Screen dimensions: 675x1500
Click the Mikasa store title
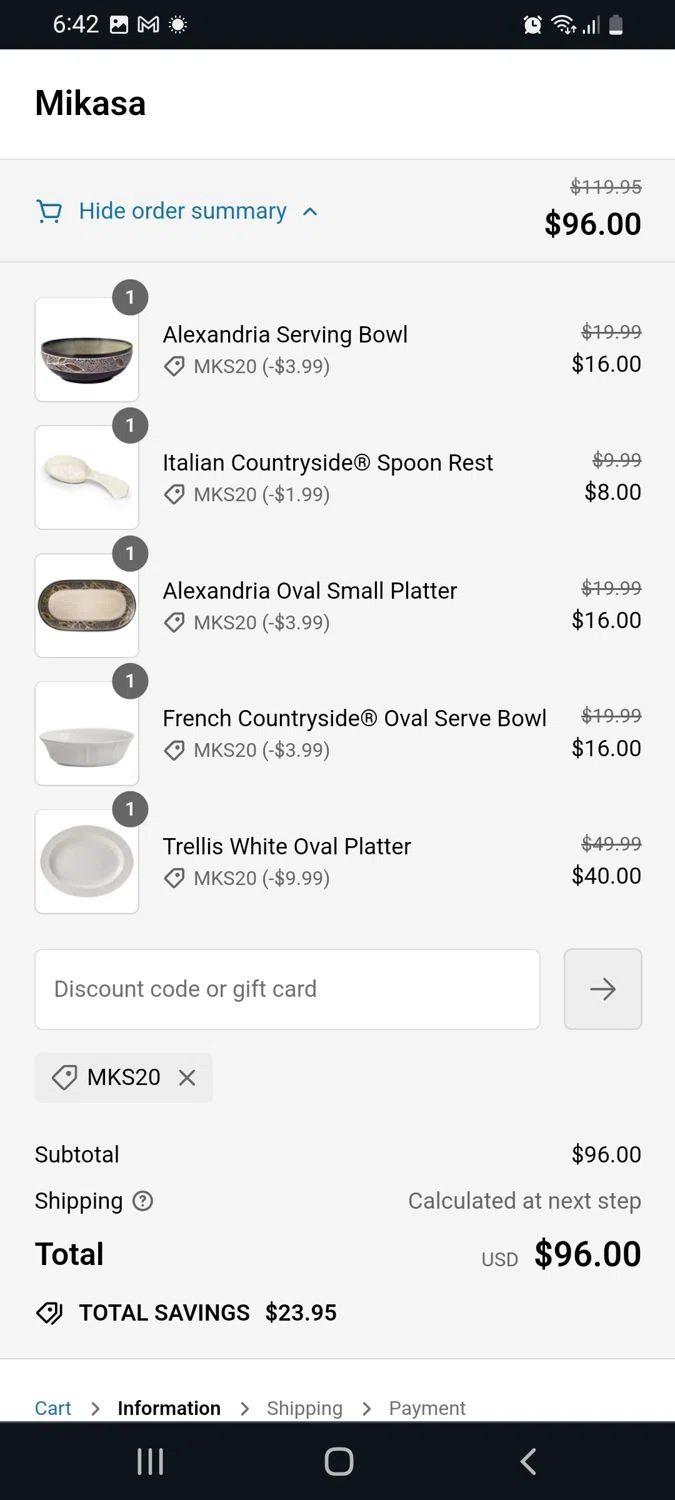coord(90,103)
